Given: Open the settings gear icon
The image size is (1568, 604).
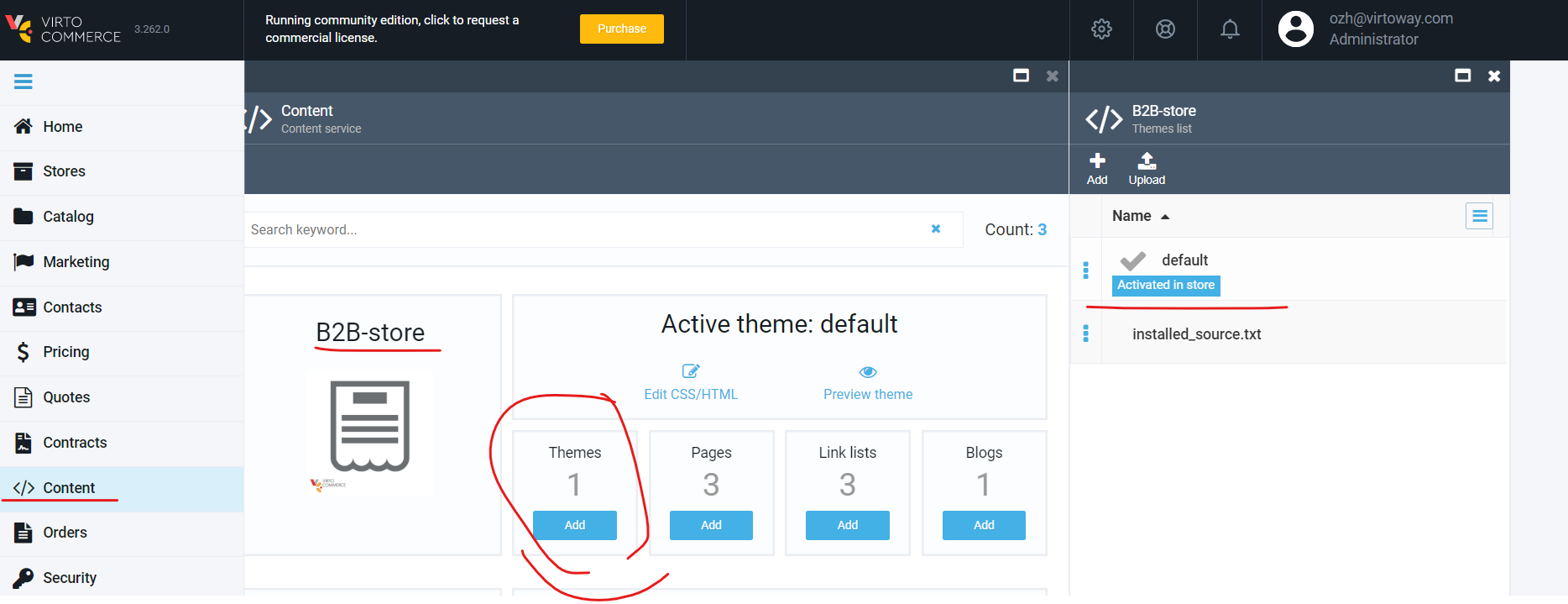Looking at the screenshot, I should pos(1101,29).
